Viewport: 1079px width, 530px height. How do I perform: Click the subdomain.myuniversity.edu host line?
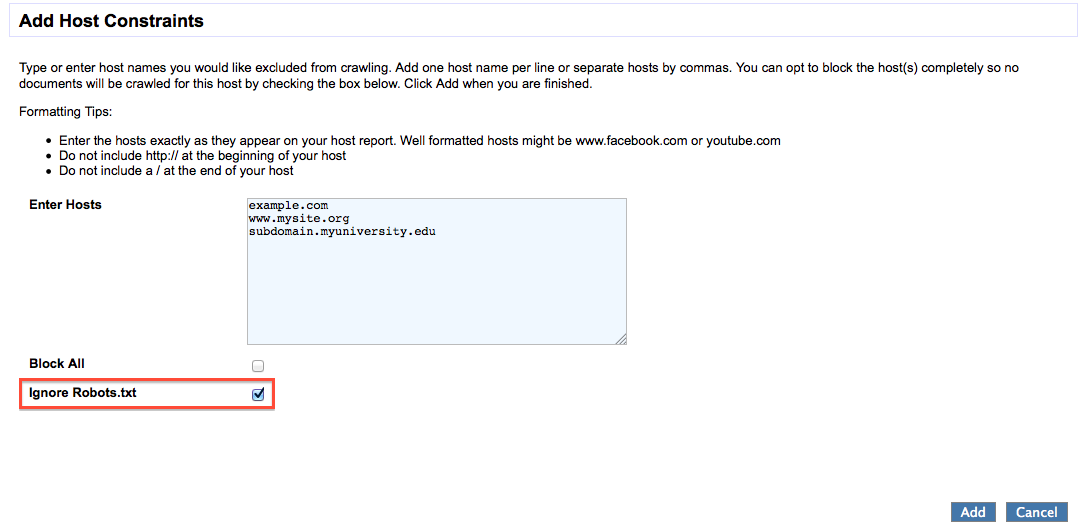[x=342, y=231]
